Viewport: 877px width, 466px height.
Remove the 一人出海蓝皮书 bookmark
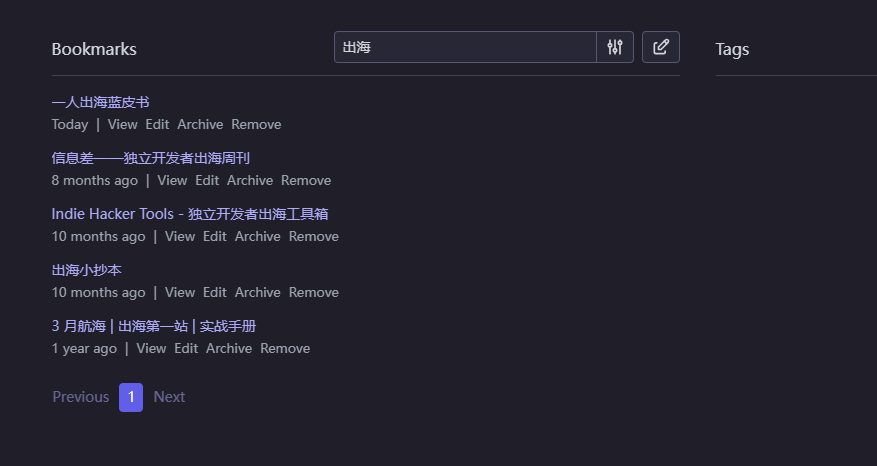[x=256, y=124]
